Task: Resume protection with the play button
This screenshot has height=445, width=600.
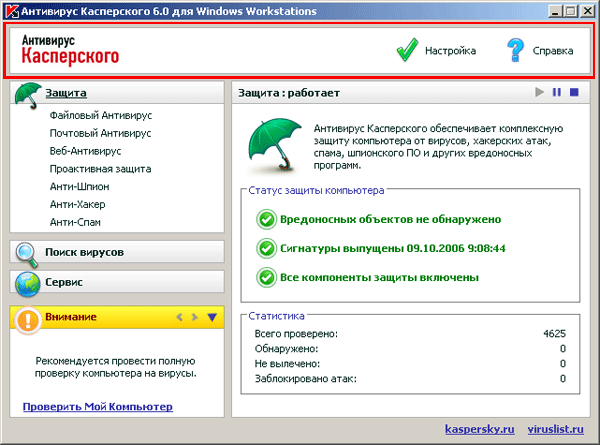Action: coord(540,92)
